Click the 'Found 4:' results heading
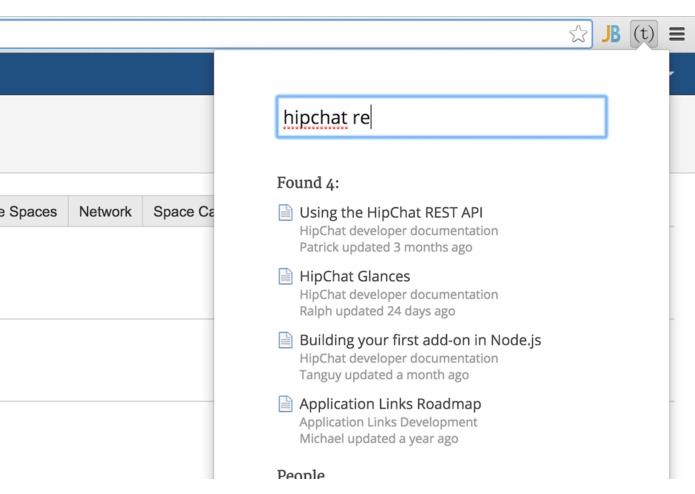The width and height of the screenshot is (695, 494). [308, 183]
